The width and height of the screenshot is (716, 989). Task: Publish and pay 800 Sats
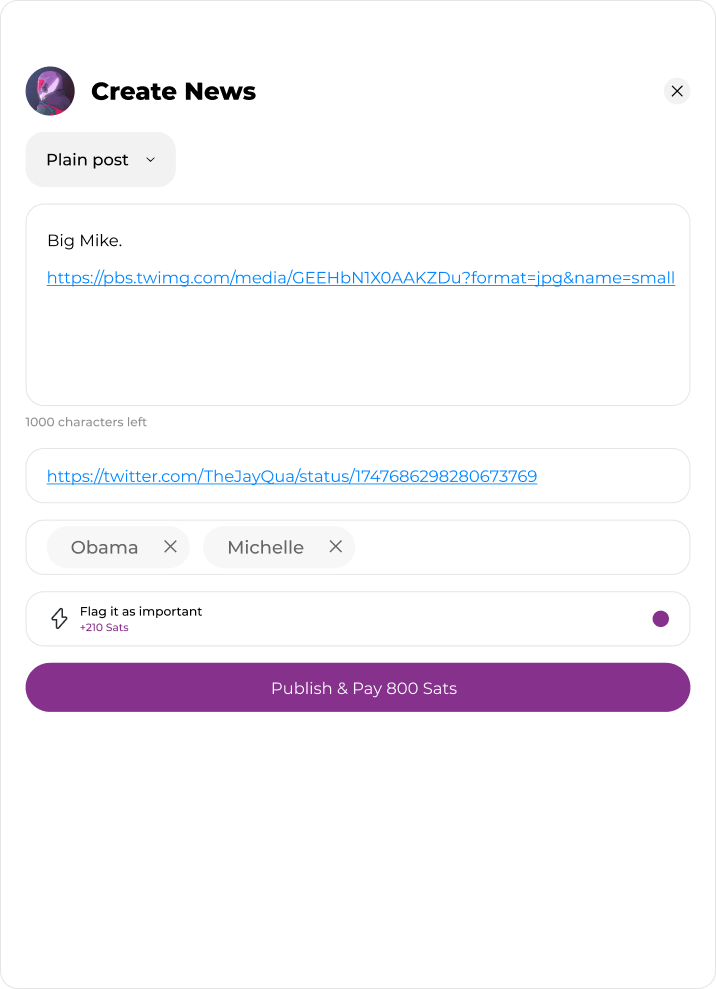tap(358, 688)
